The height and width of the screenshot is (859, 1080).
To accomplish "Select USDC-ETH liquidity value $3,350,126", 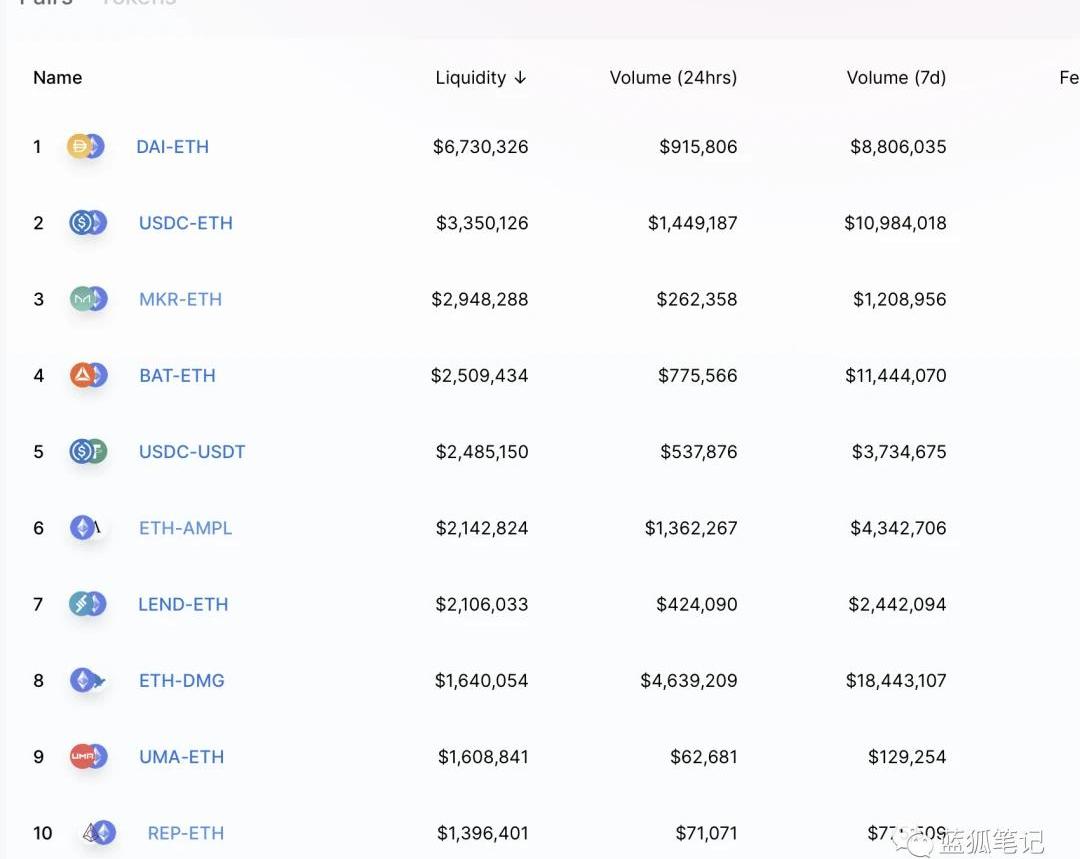I will click(482, 223).
